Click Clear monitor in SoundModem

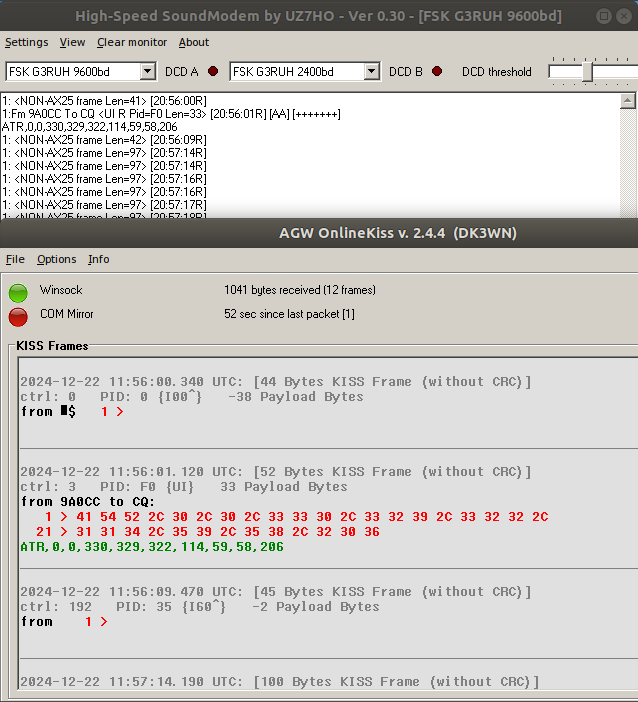(x=132, y=42)
